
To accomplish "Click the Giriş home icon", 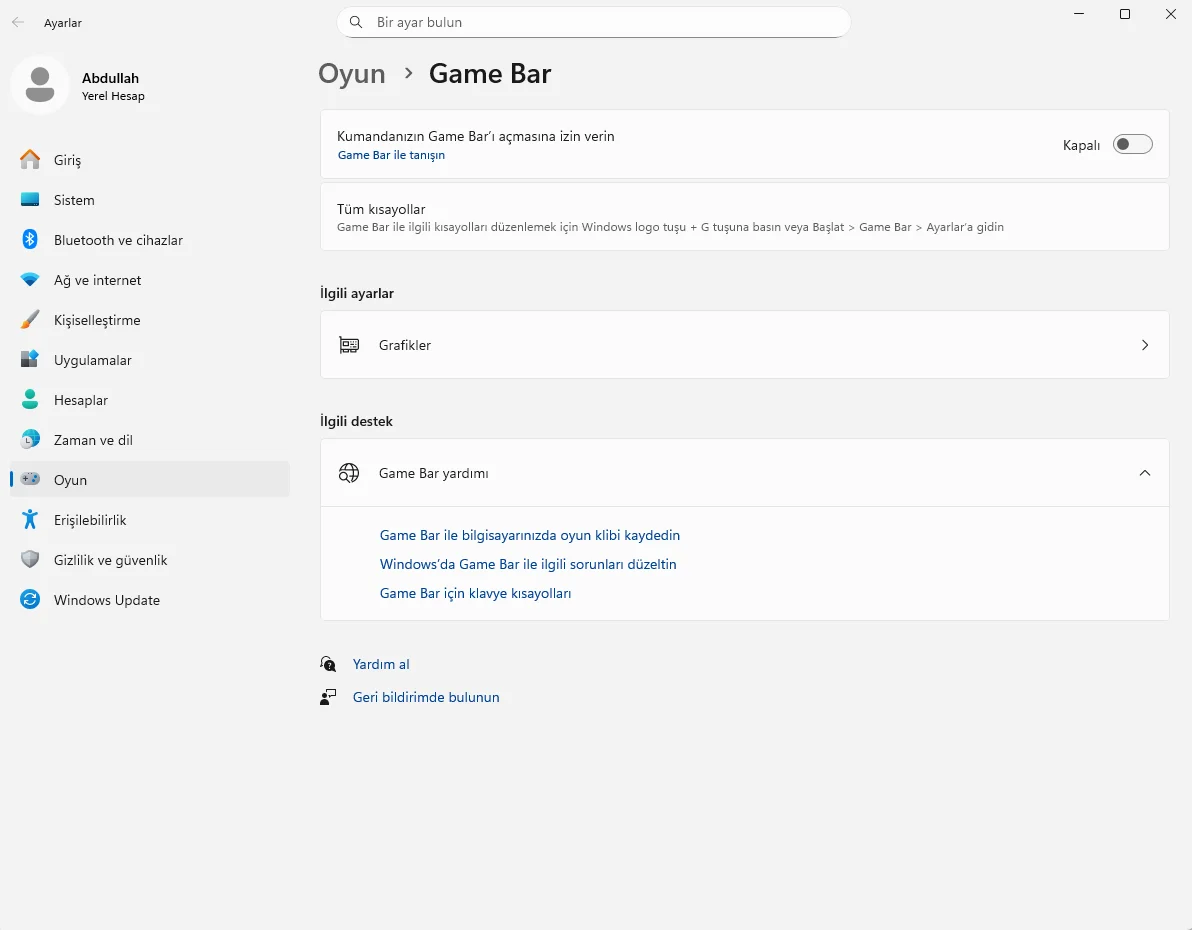I will [30, 160].
